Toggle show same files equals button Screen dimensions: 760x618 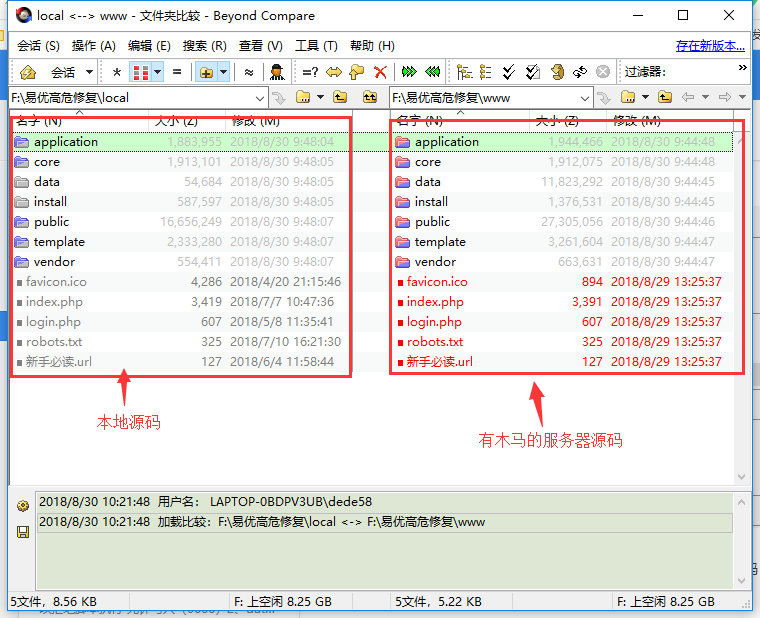tap(177, 72)
